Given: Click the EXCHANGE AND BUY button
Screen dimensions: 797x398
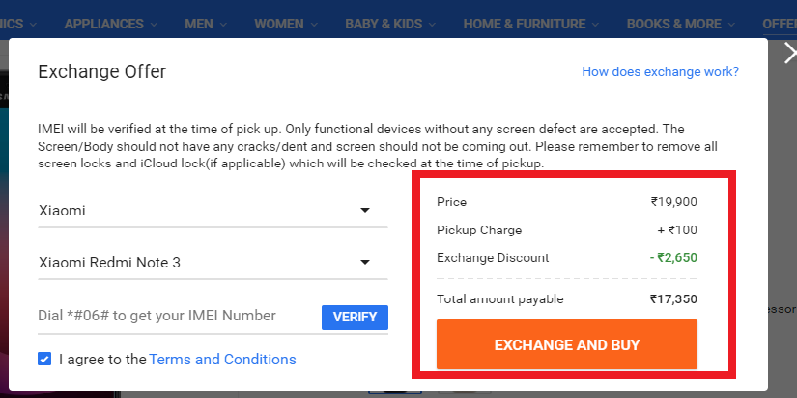Looking at the screenshot, I should tap(567, 345).
